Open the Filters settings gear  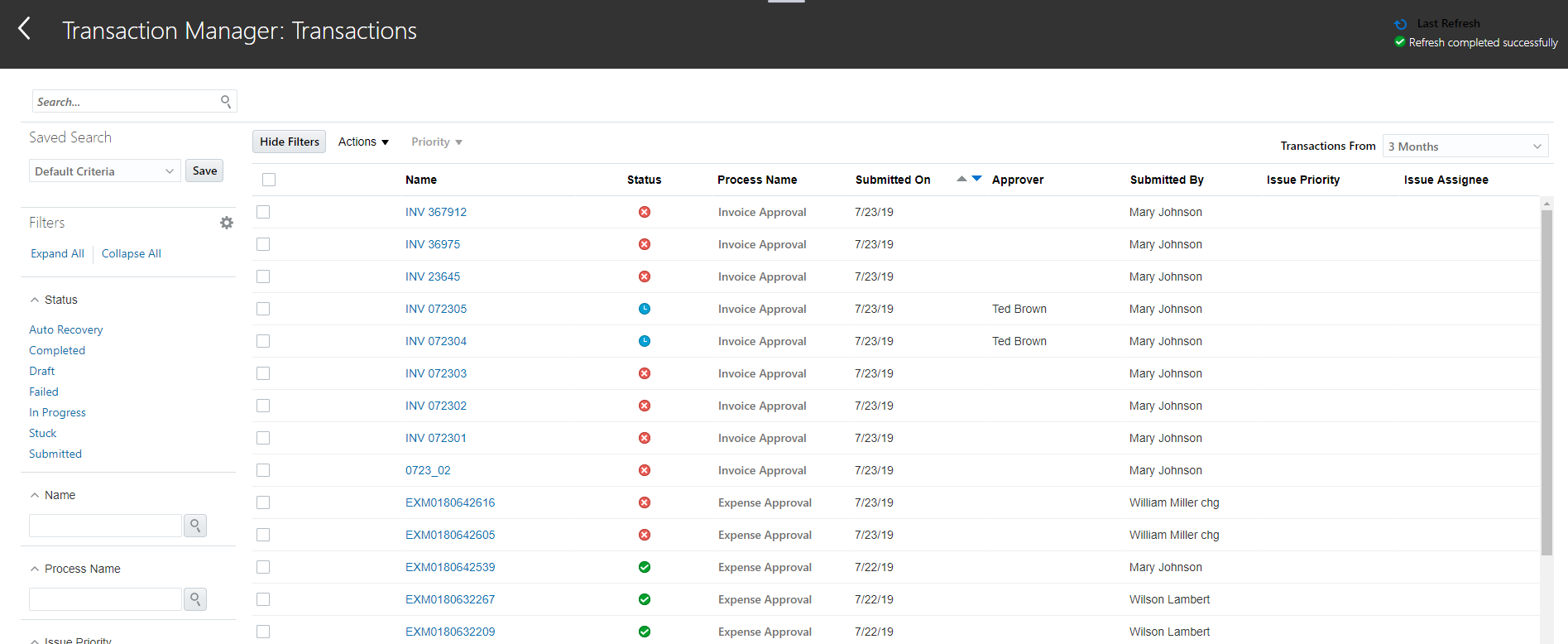(x=227, y=223)
